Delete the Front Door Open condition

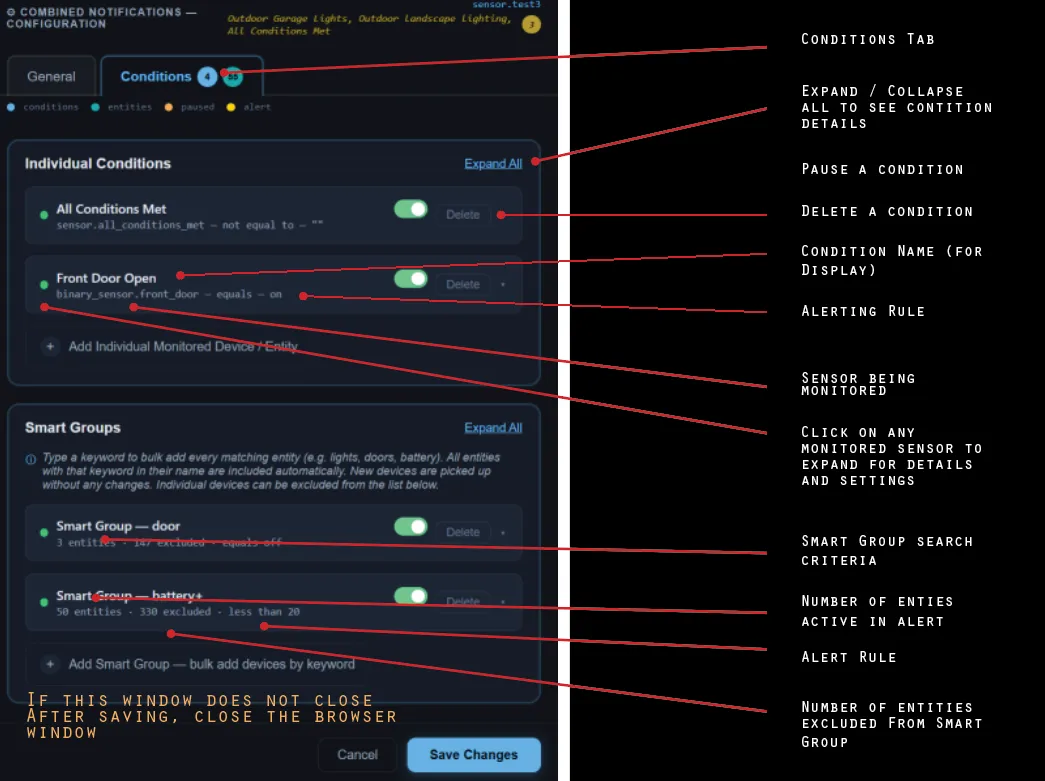point(463,285)
